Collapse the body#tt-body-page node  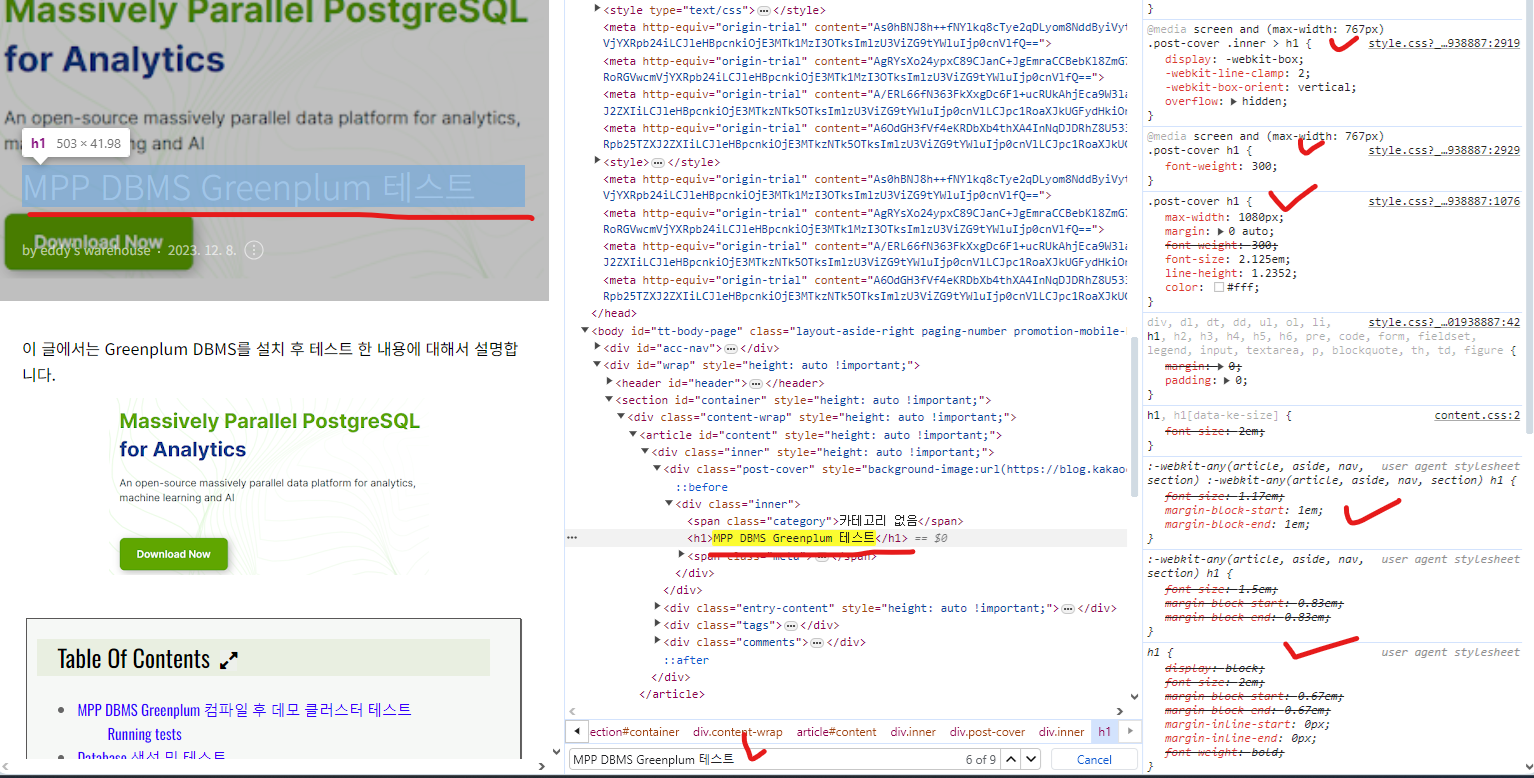[x=585, y=331]
